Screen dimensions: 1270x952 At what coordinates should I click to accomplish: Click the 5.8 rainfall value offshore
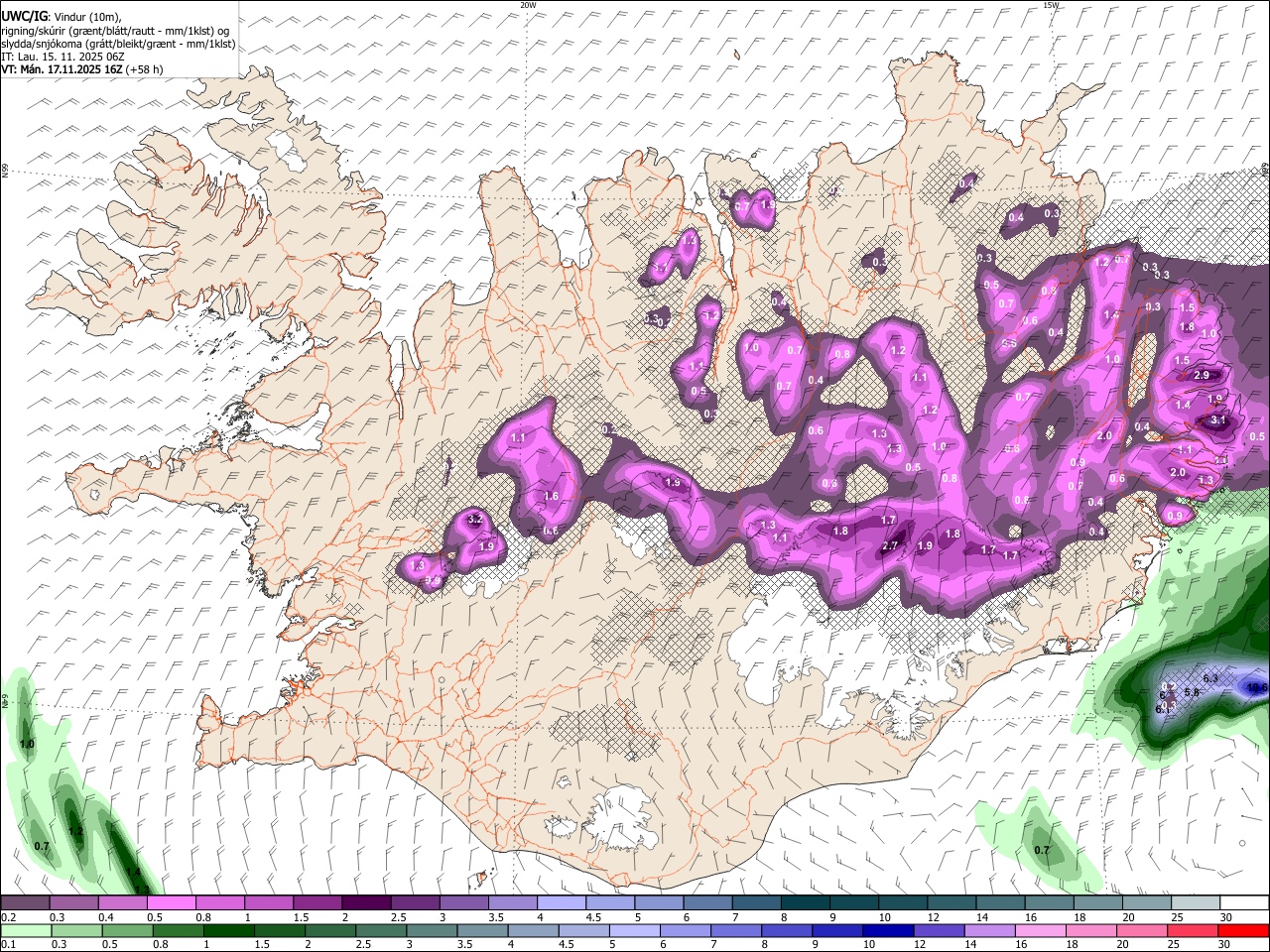coord(1193,692)
